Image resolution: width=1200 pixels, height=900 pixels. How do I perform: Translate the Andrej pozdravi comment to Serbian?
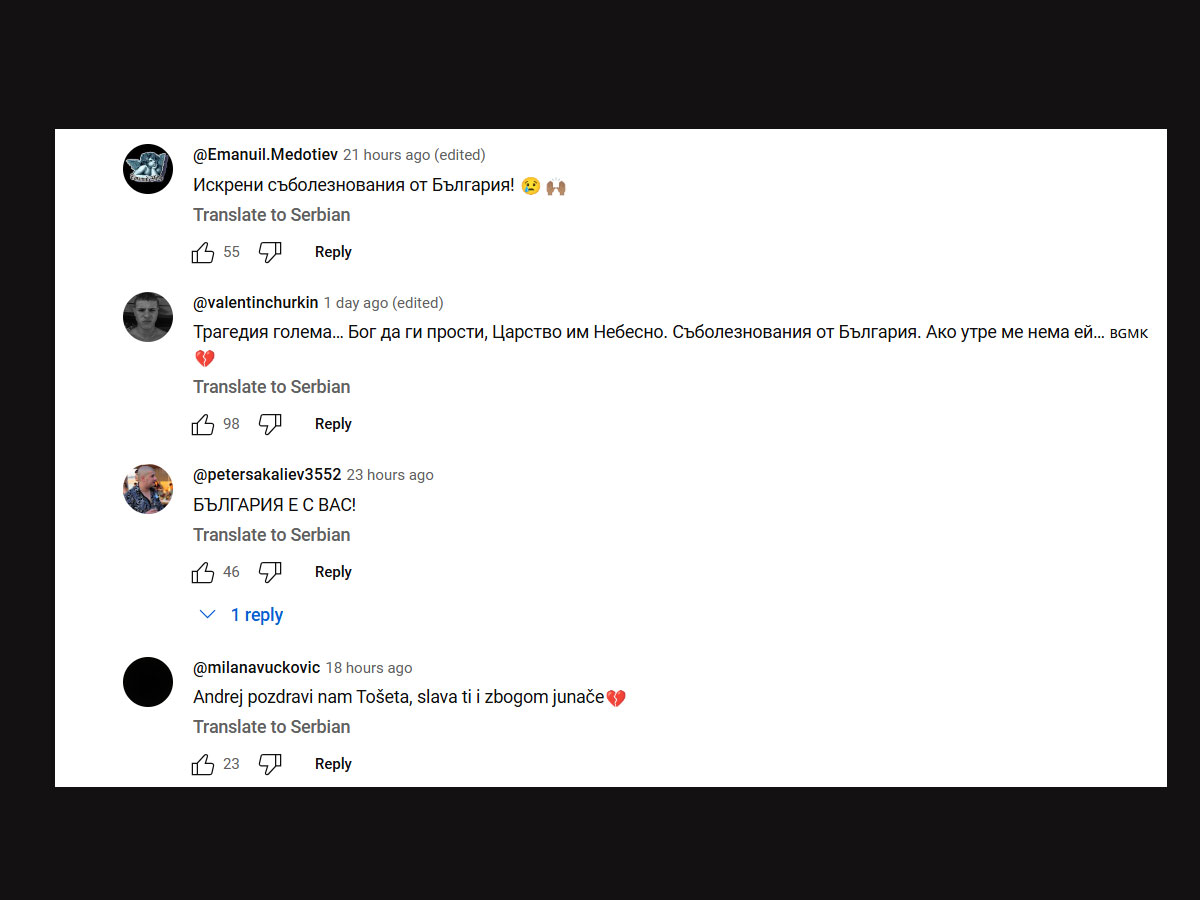[272, 727]
